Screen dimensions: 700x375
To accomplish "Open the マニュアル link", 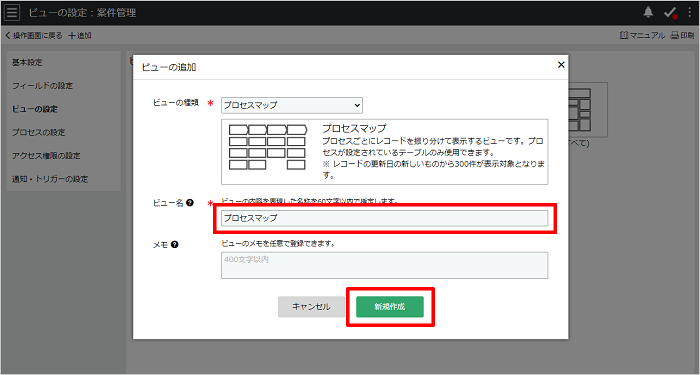I will coord(642,35).
